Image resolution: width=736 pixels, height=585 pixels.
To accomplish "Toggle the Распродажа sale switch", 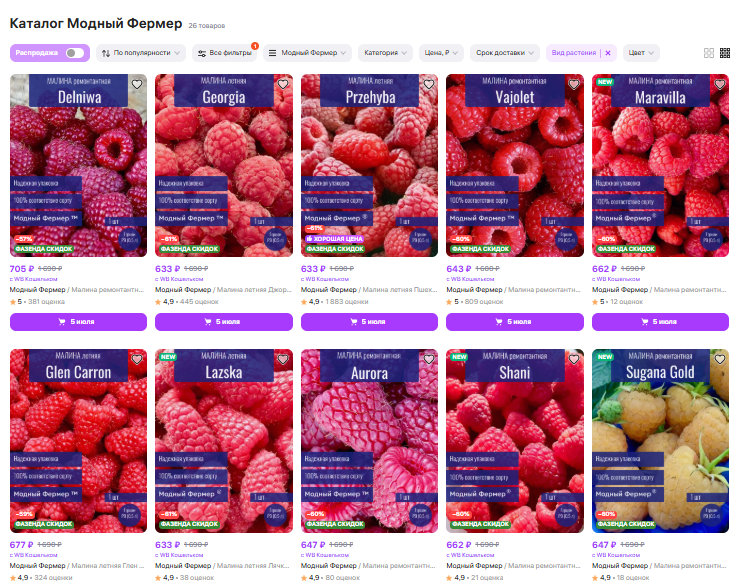I will [75, 53].
